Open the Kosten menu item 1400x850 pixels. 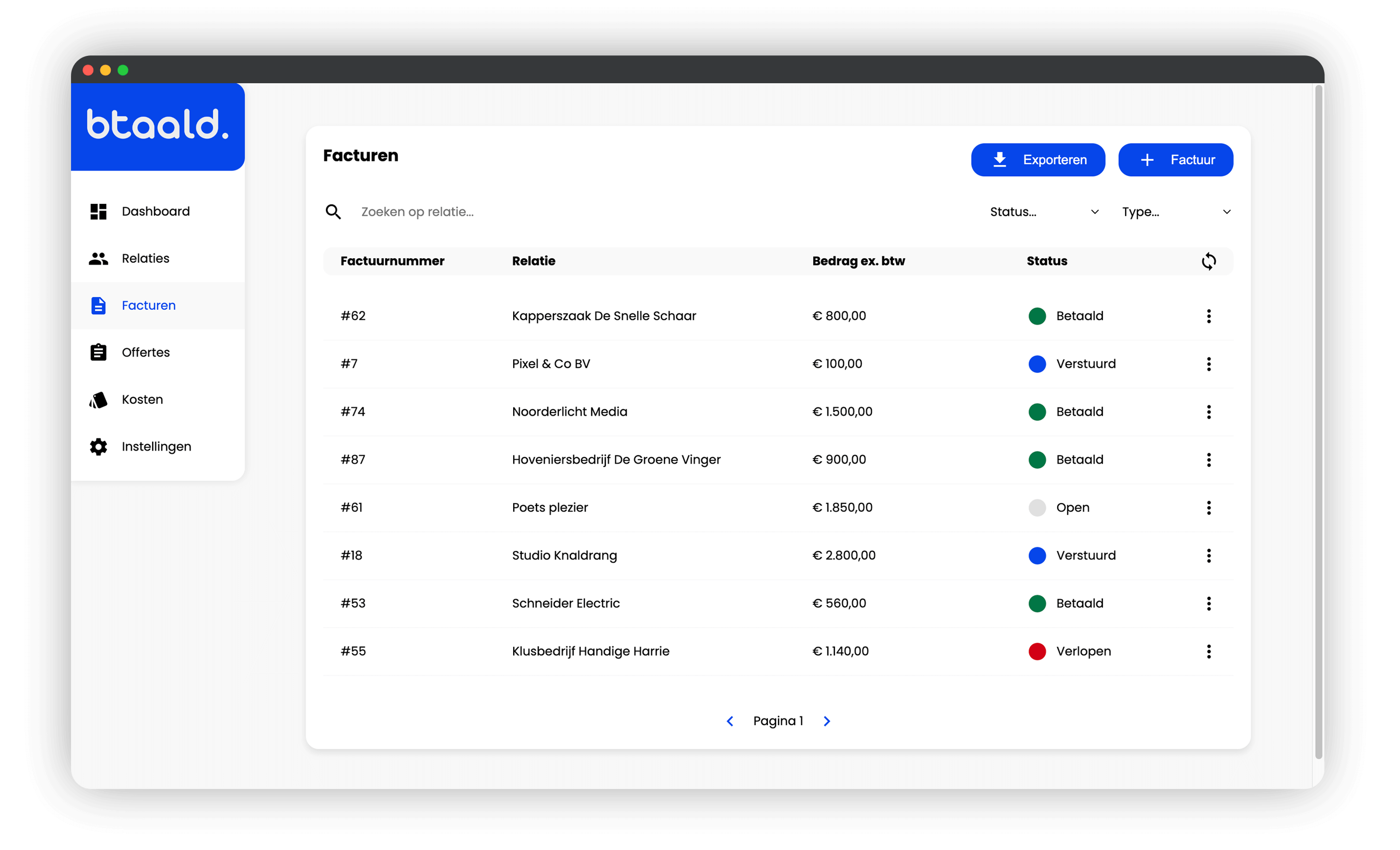click(158, 400)
